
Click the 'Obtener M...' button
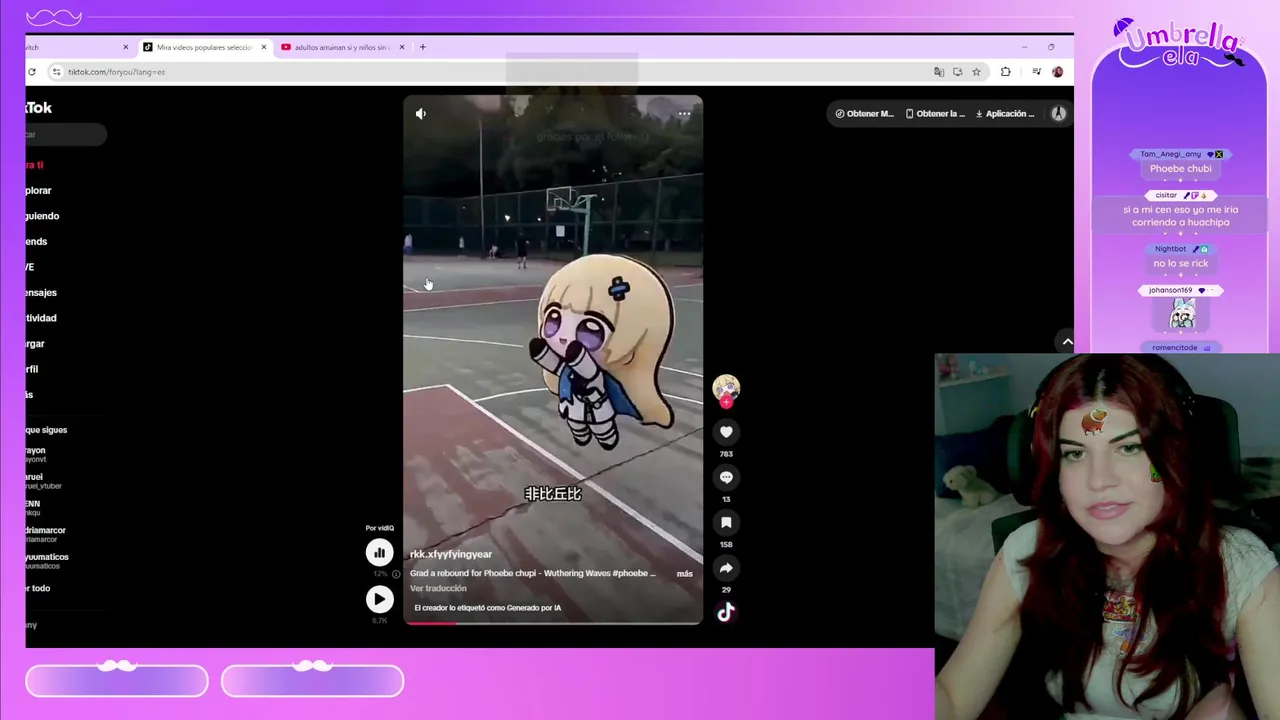865,114
